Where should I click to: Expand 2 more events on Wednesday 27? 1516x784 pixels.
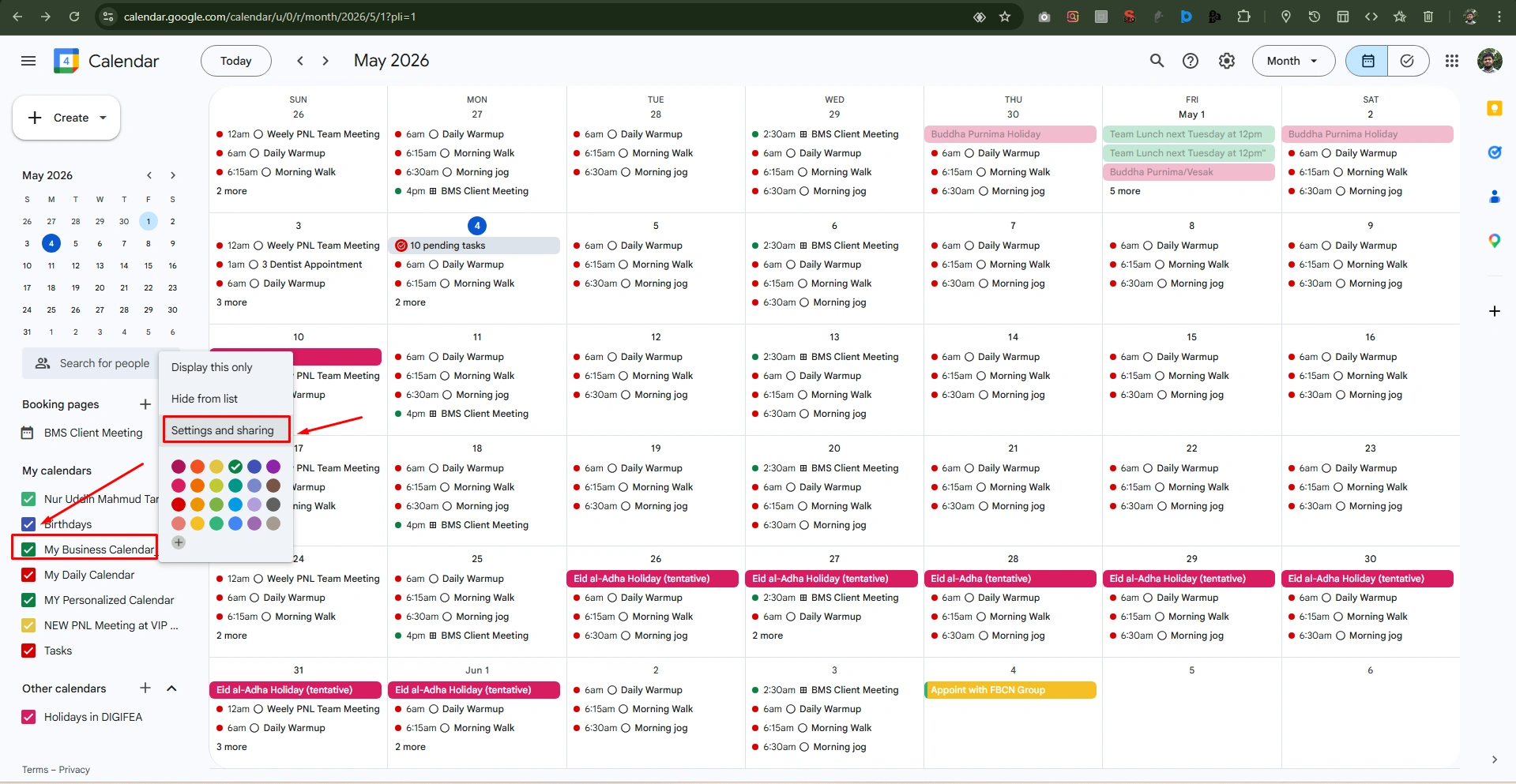[767, 636]
